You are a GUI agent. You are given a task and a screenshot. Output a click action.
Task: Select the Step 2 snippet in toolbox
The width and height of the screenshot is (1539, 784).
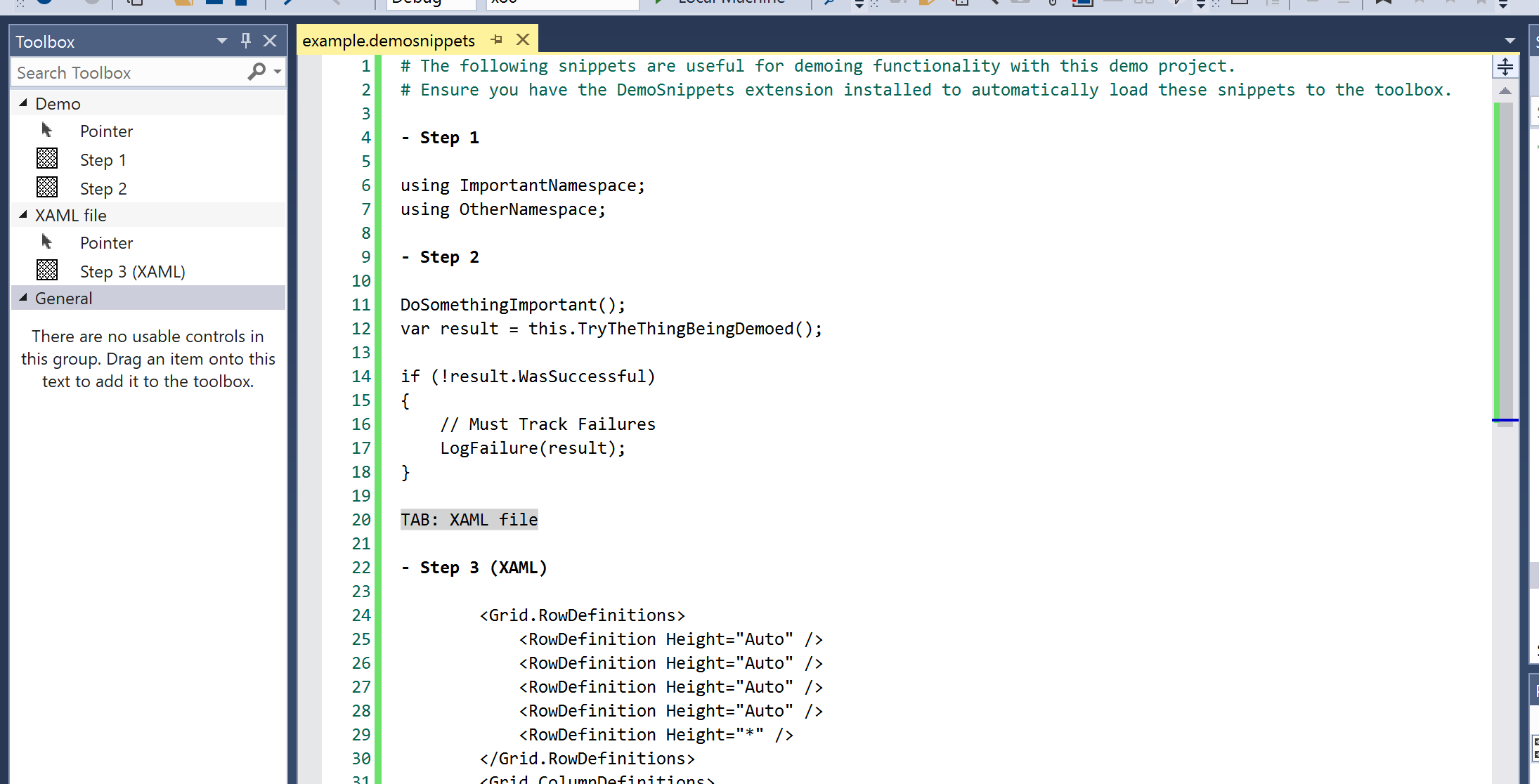coord(103,189)
